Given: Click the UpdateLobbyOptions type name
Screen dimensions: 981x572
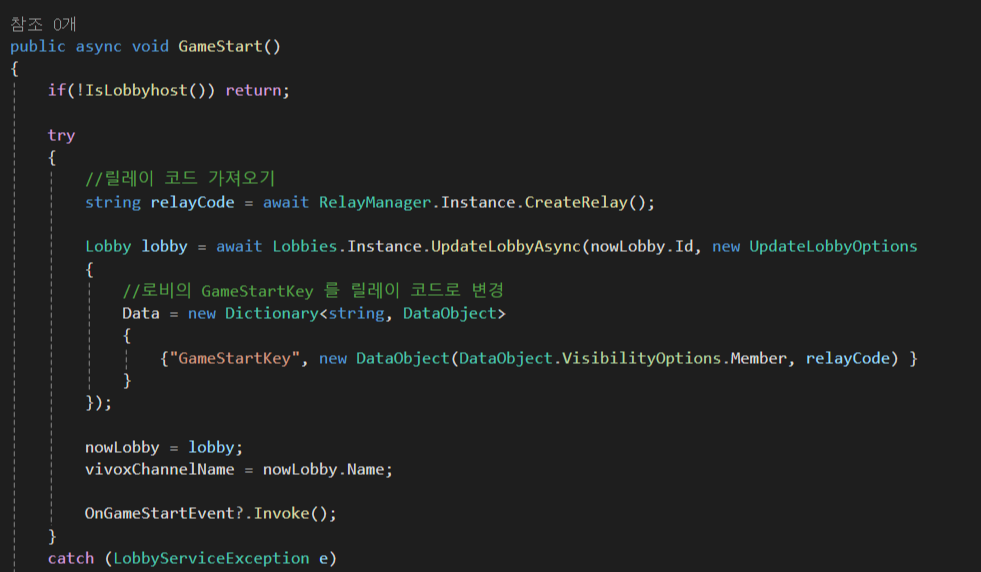Looking at the screenshot, I should pos(833,247).
